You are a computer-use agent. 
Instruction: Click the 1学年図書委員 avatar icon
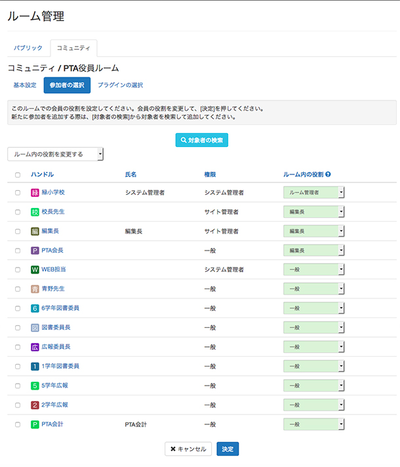point(35,366)
